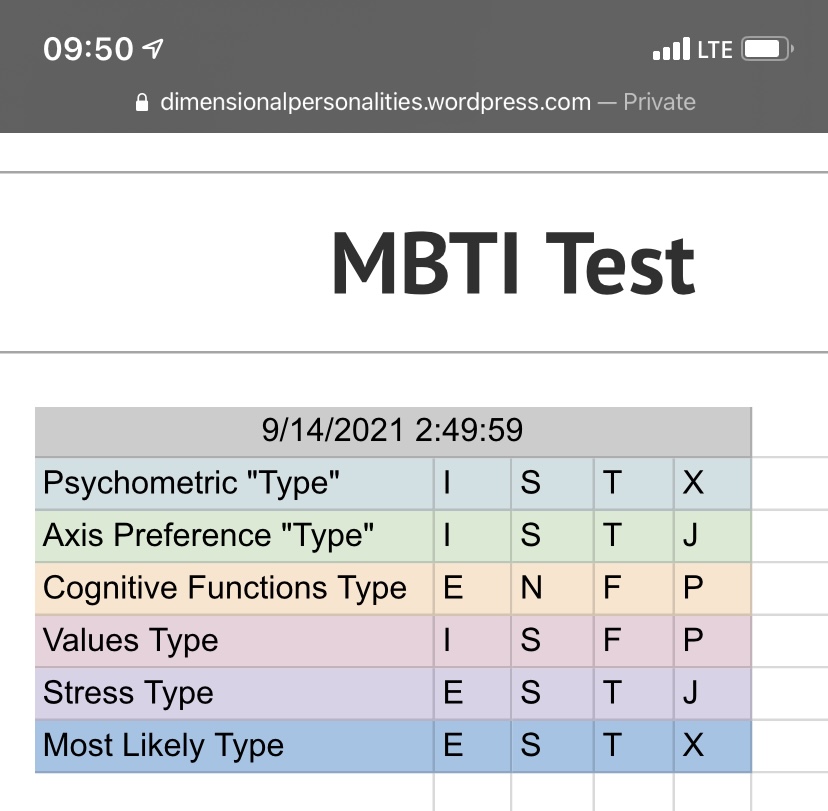
Task: Click the MBTI Test page title
Action: click(513, 263)
